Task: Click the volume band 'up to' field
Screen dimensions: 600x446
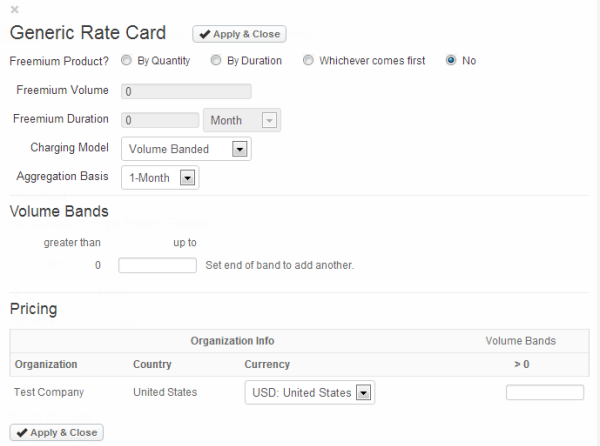Action: [x=157, y=266]
